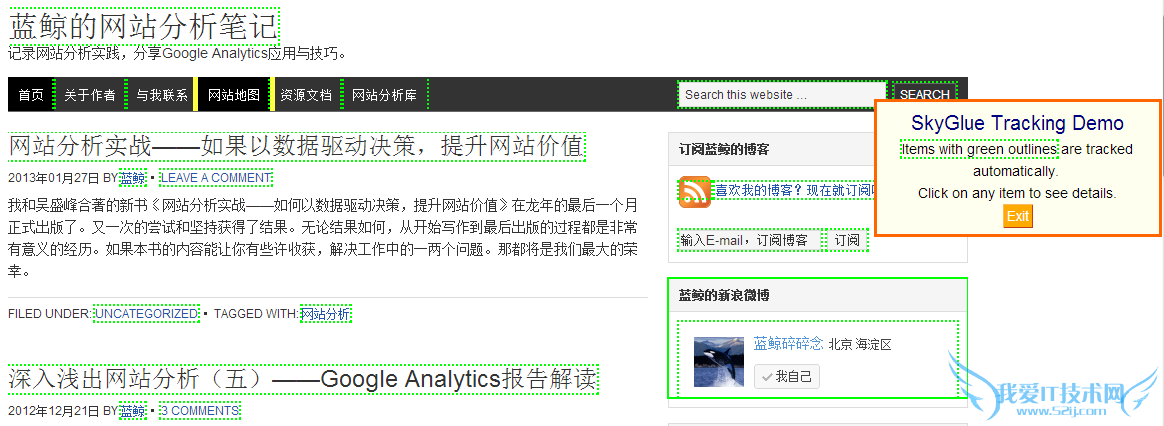Select 网站地图 in navigation bar

click(x=234, y=95)
